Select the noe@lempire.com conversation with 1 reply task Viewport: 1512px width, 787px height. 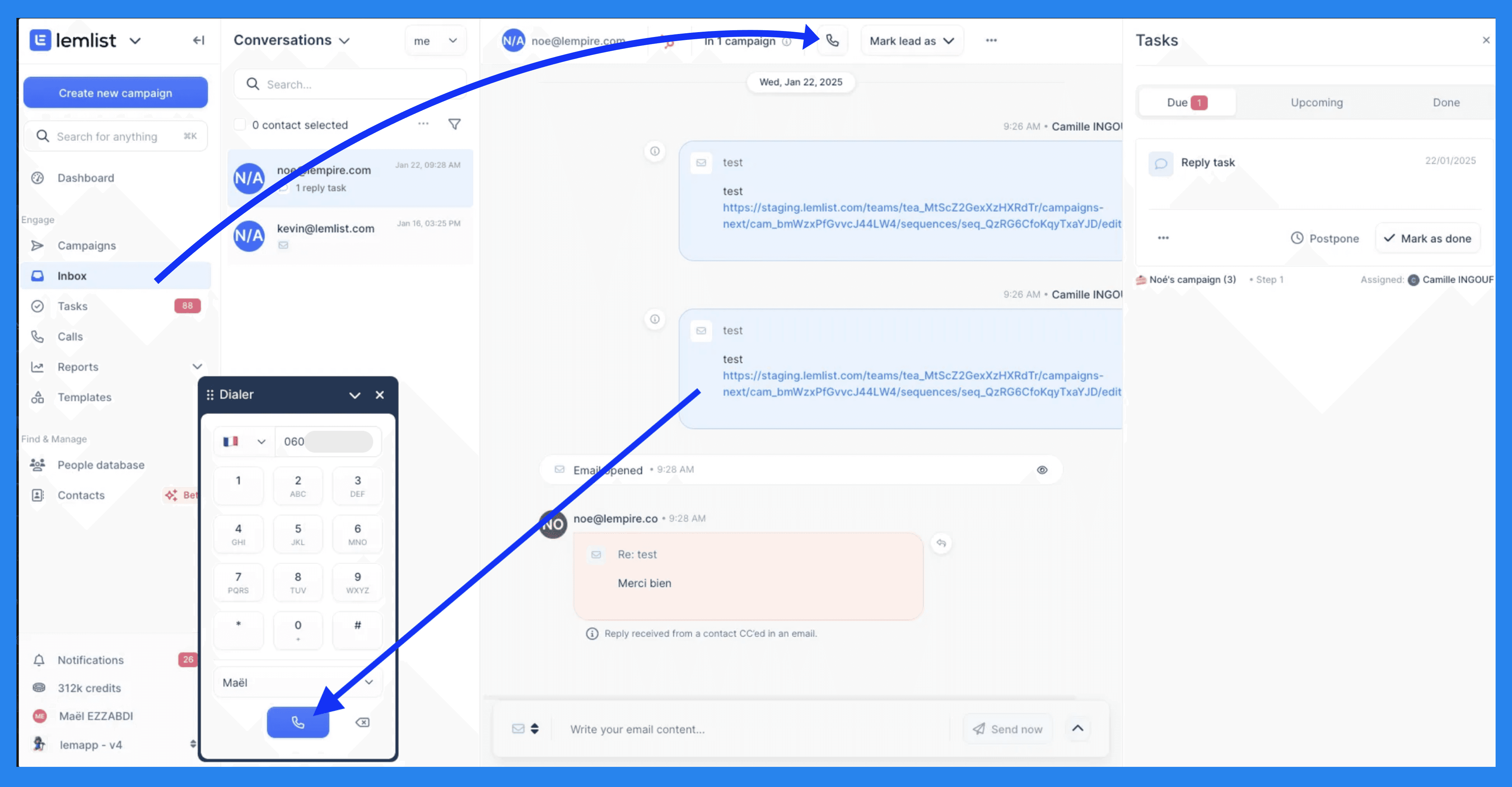(x=351, y=178)
